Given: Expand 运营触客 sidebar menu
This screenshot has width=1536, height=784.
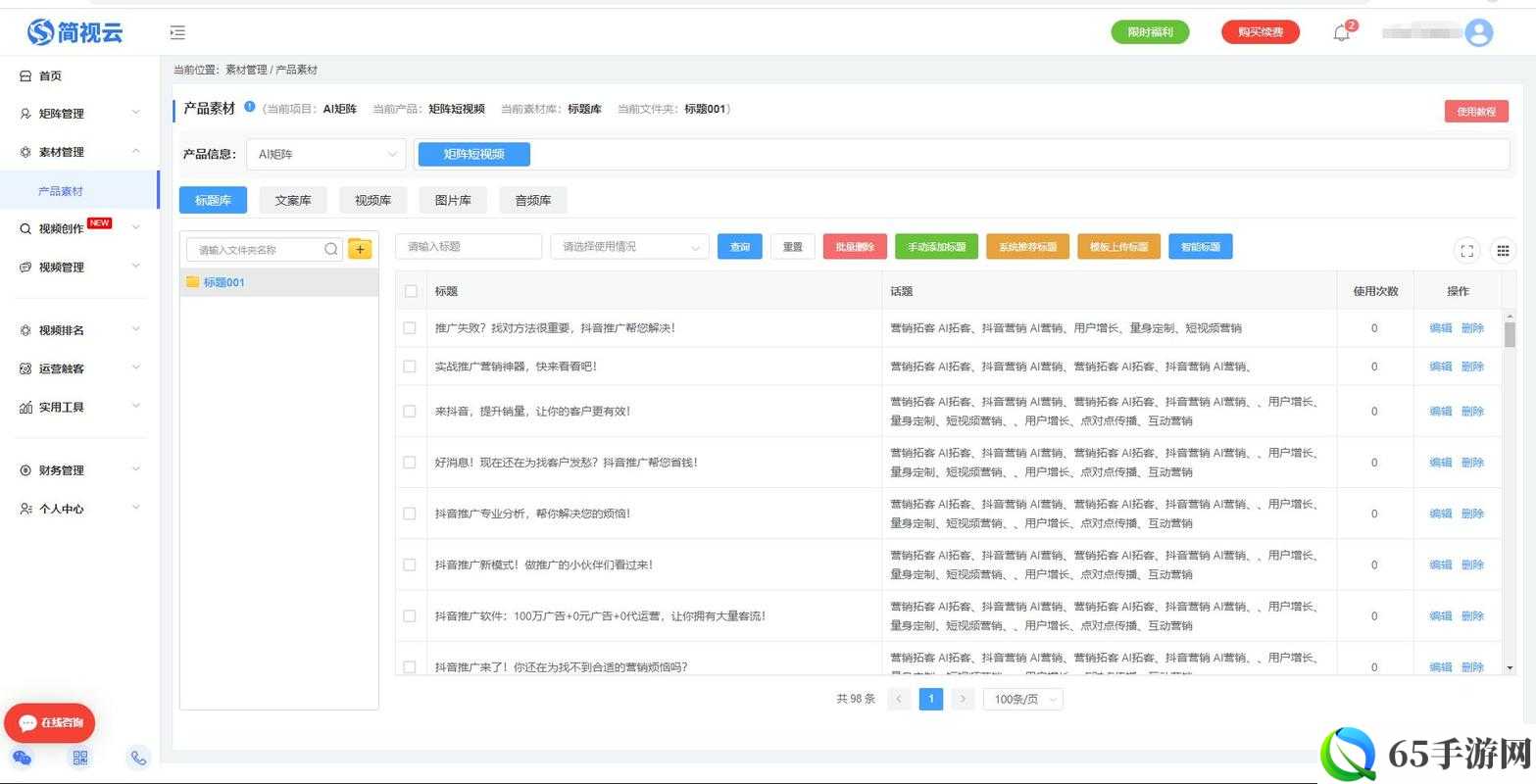Looking at the screenshot, I should point(79,368).
